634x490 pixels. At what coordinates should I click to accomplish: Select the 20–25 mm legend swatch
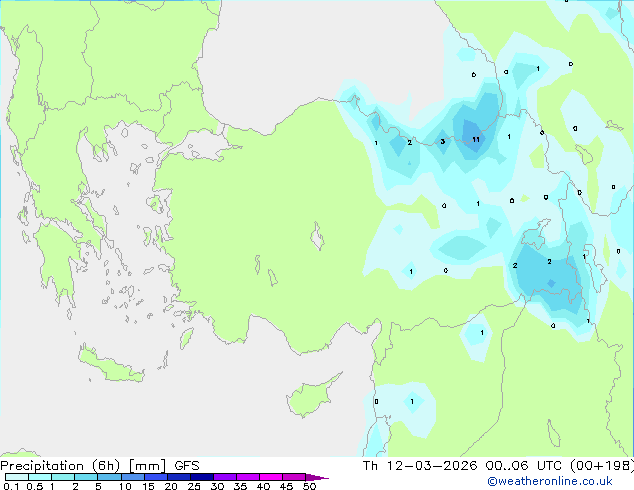[x=179, y=477]
